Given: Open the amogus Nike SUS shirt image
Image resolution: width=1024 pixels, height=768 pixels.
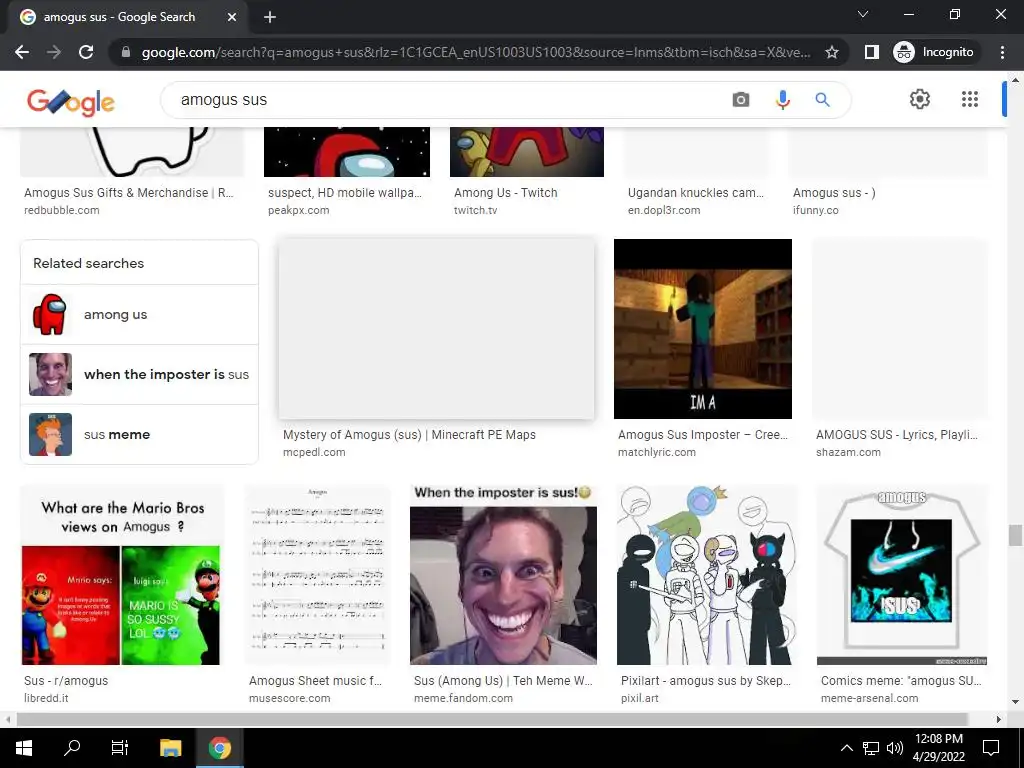Looking at the screenshot, I should click(902, 575).
